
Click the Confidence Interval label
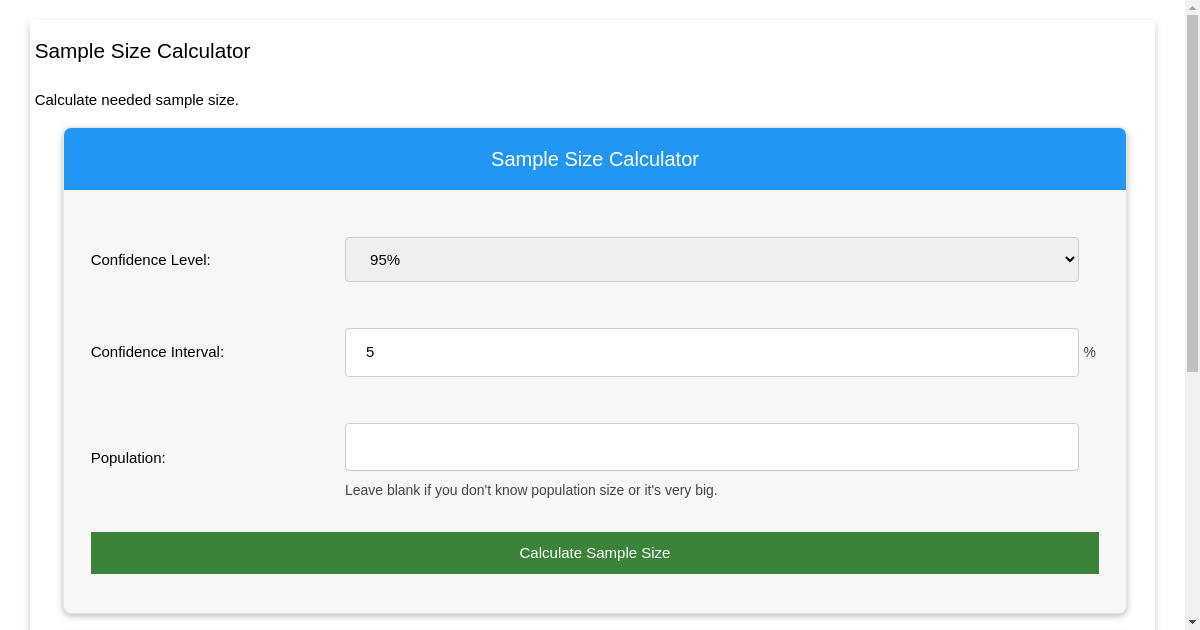[x=157, y=352]
